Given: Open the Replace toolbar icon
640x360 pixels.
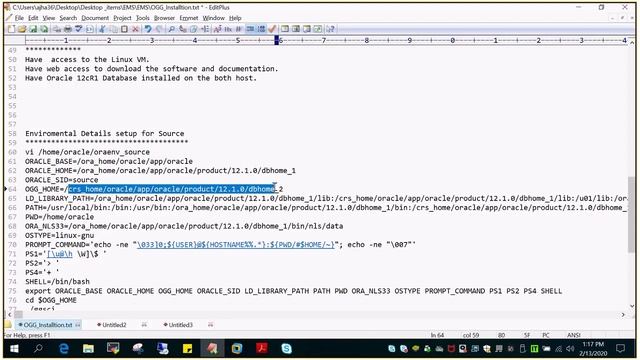Looking at the screenshot, I should click(x=182, y=29).
